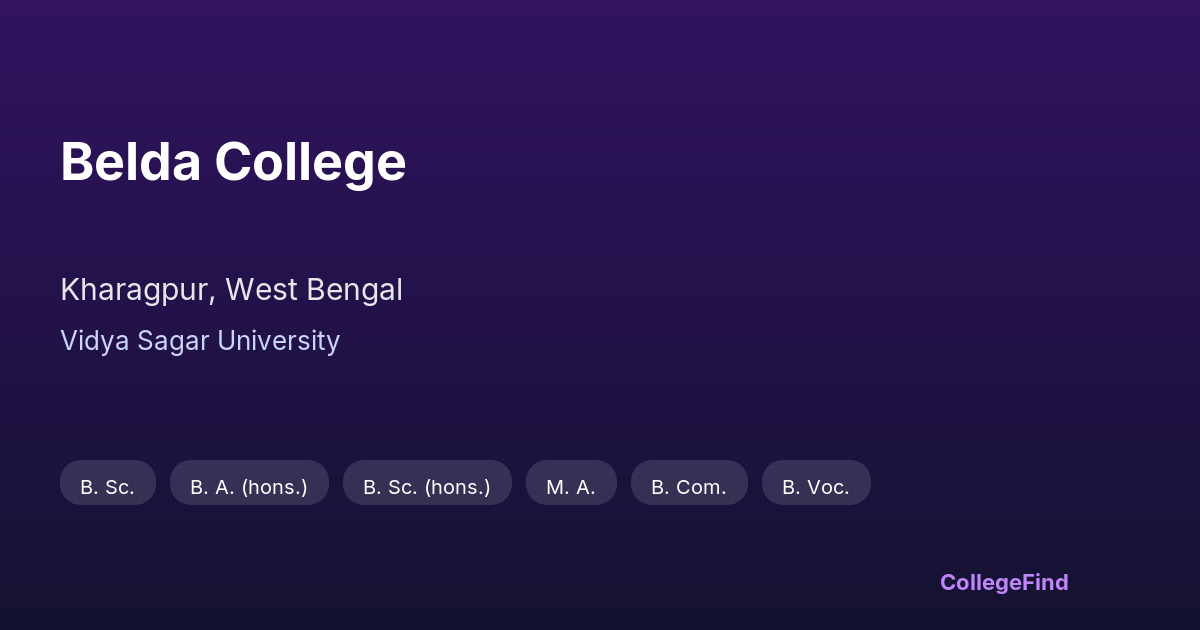The width and height of the screenshot is (1200, 630).
Task: Choose the B. Voc. course tag
Action: click(816, 487)
